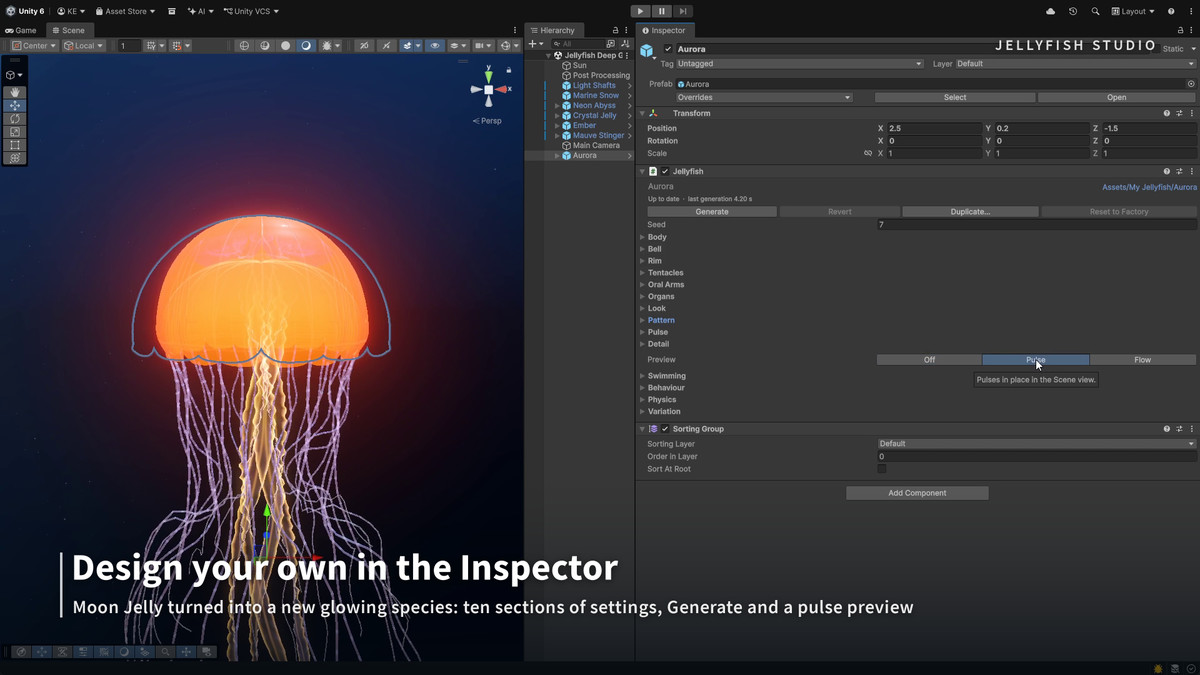Toggle scene visibility eye icon in toolbar

[x=434, y=45]
